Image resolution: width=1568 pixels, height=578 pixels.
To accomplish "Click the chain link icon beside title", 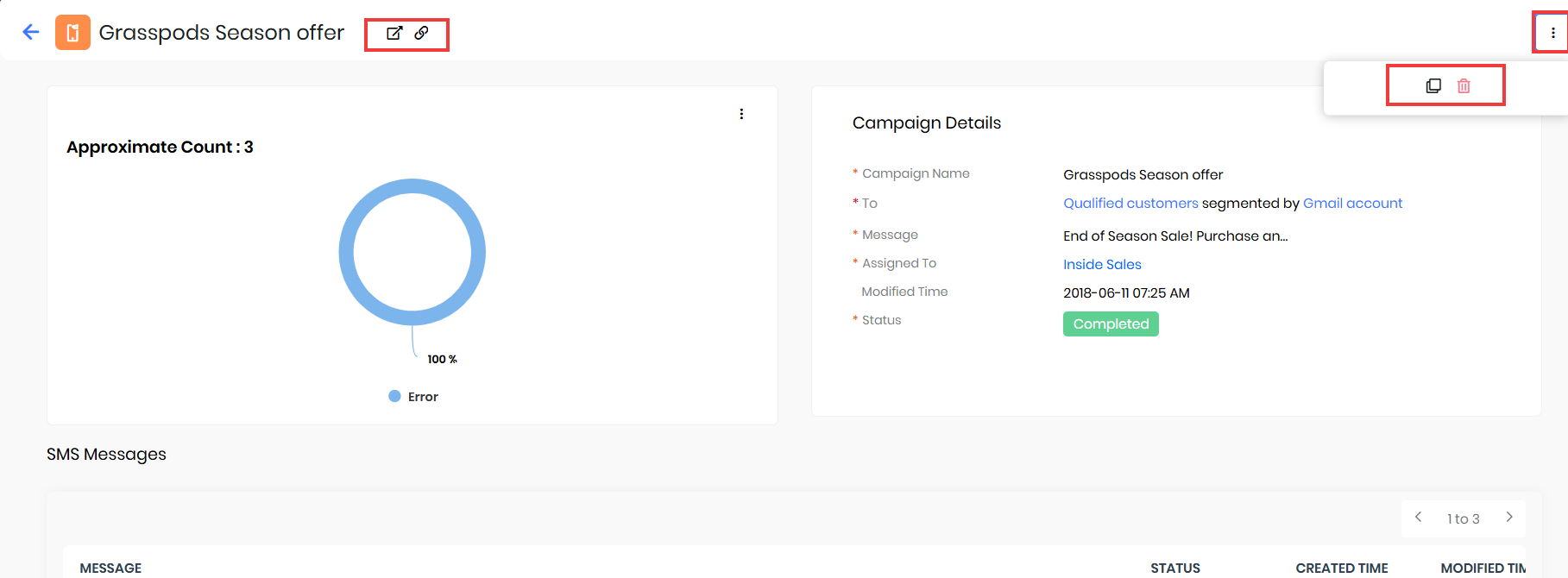I will [421, 33].
